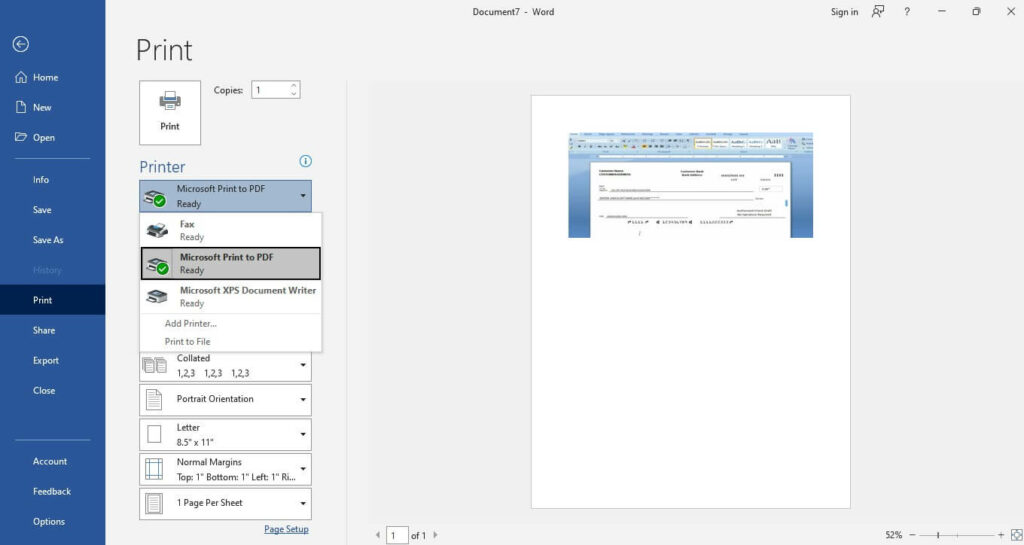Click the back arrow in the sidebar

coord(20,44)
